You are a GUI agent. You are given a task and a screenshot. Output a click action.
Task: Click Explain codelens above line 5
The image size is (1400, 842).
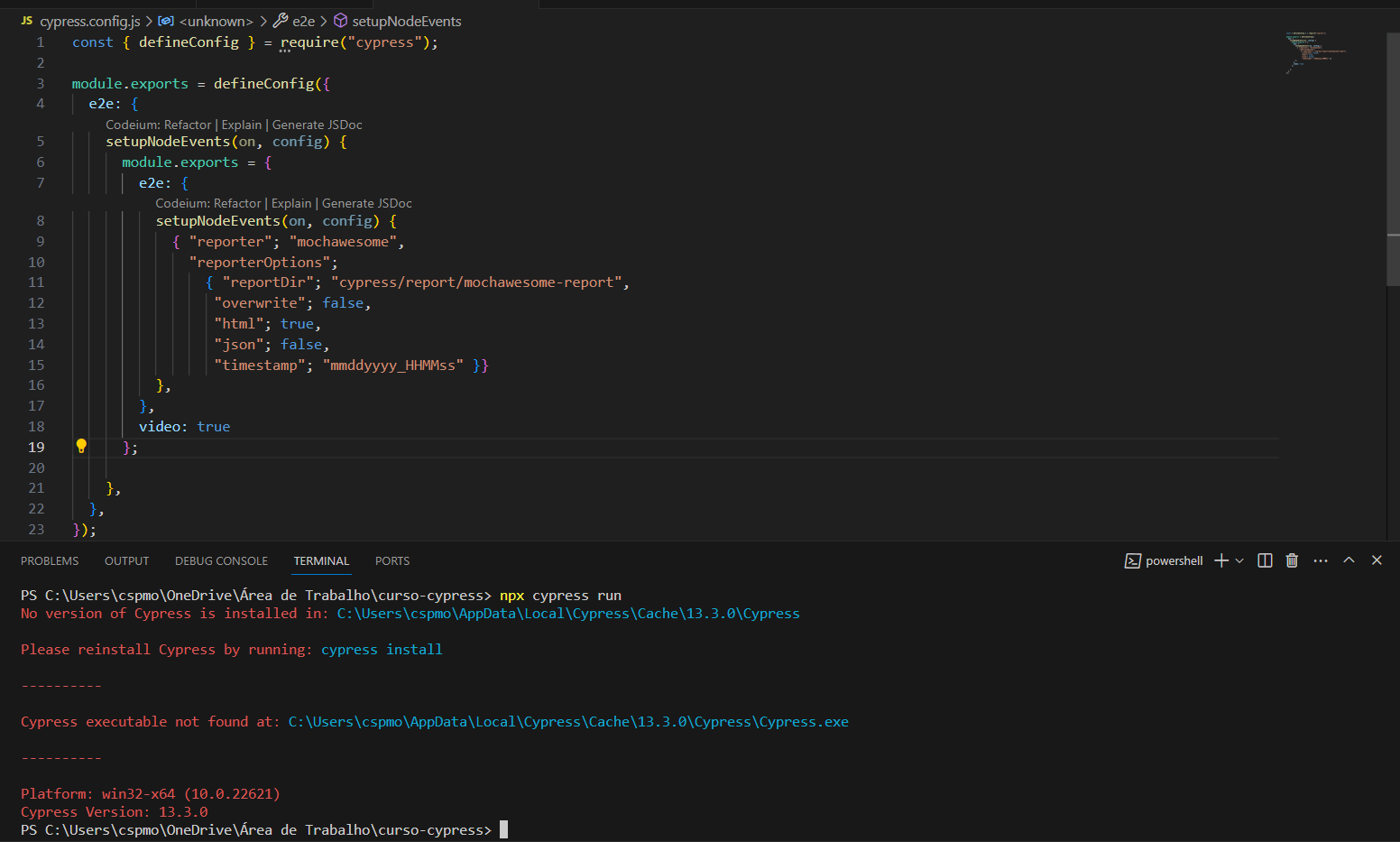[x=242, y=125]
